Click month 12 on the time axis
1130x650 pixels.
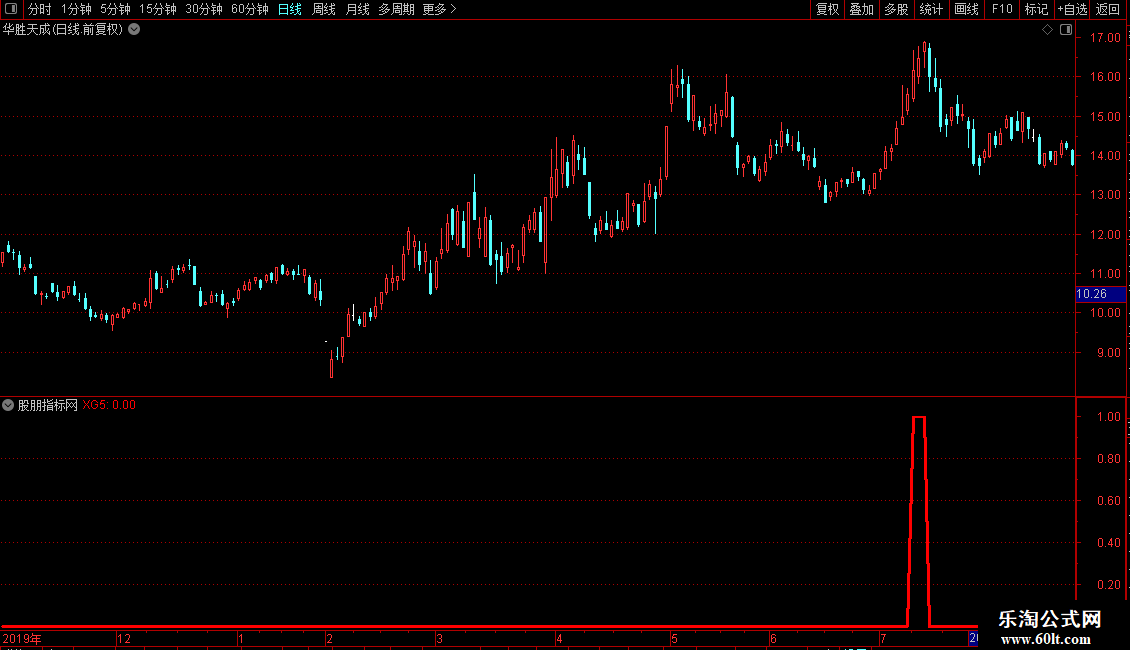[x=124, y=638]
